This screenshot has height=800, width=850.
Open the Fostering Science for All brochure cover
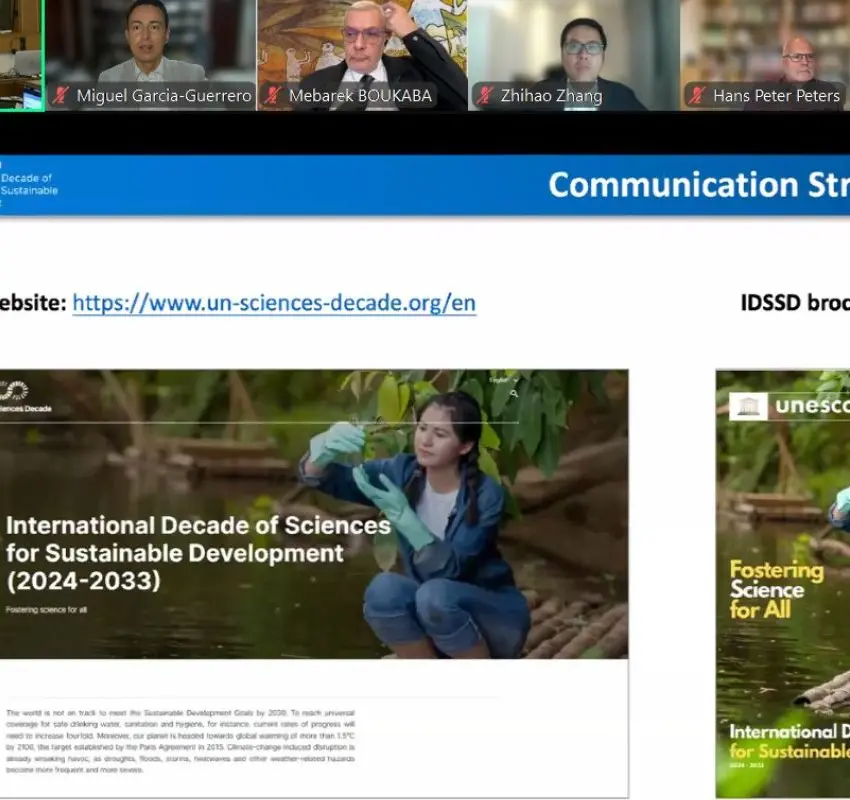[x=783, y=584]
